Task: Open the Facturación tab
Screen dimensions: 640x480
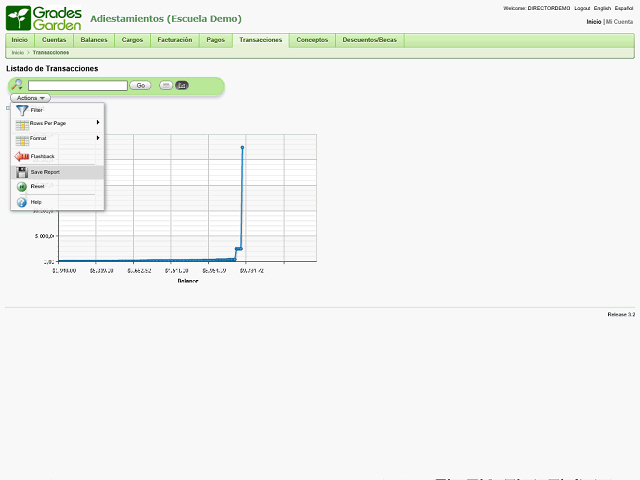Action: tap(175, 40)
